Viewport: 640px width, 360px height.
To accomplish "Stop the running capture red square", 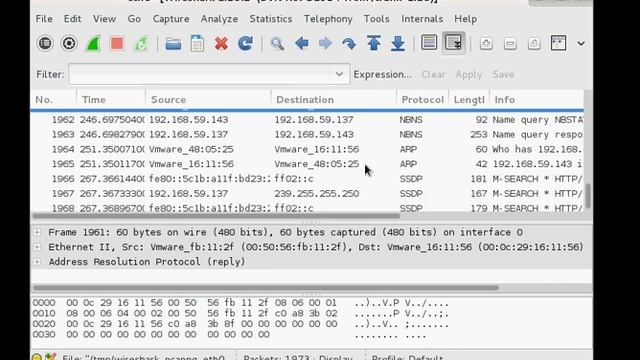I will tap(117, 43).
